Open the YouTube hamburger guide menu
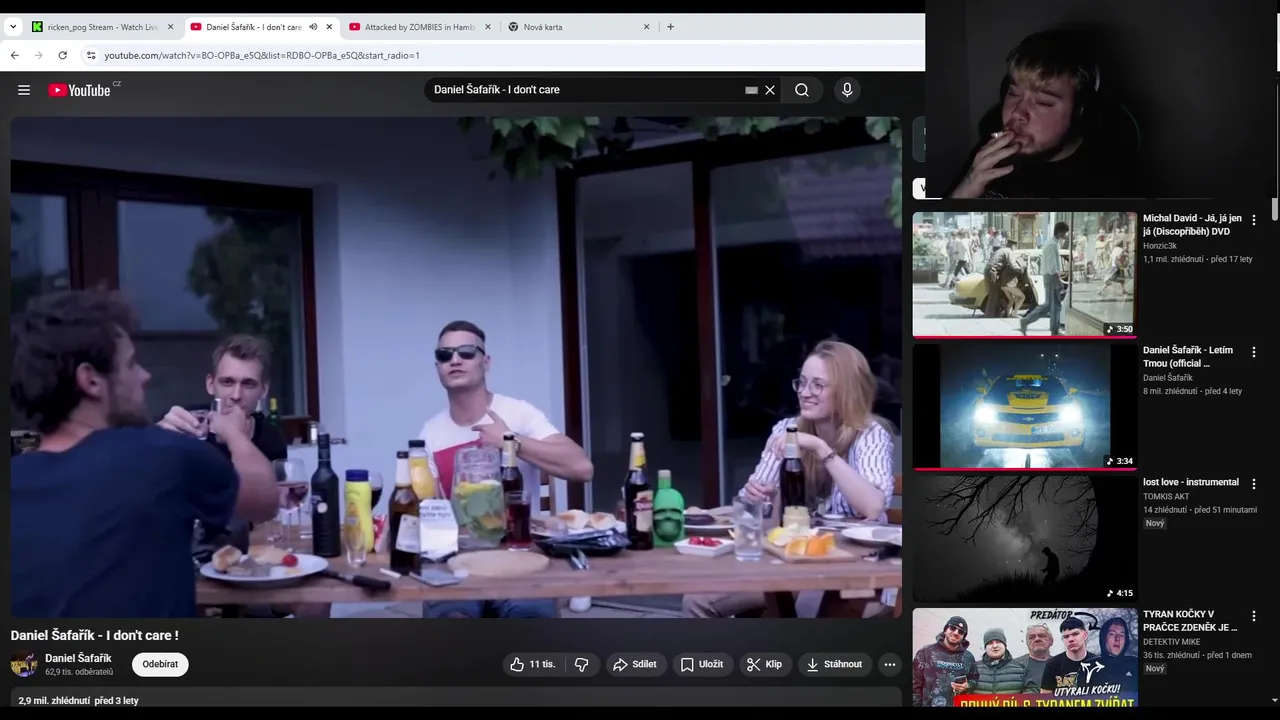 click(24, 90)
